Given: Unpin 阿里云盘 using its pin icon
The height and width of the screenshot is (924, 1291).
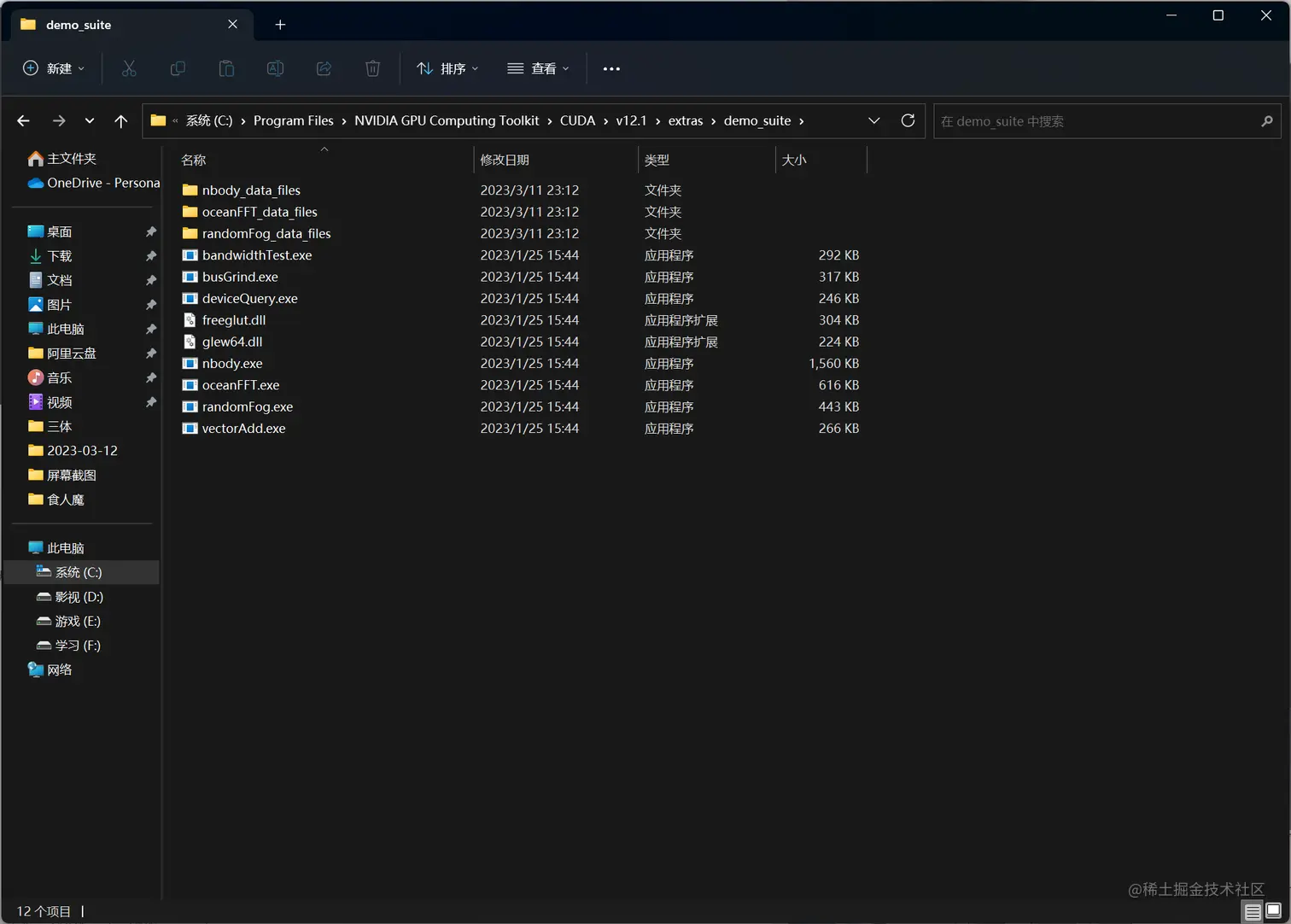Looking at the screenshot, I should [x=151, y=353].
